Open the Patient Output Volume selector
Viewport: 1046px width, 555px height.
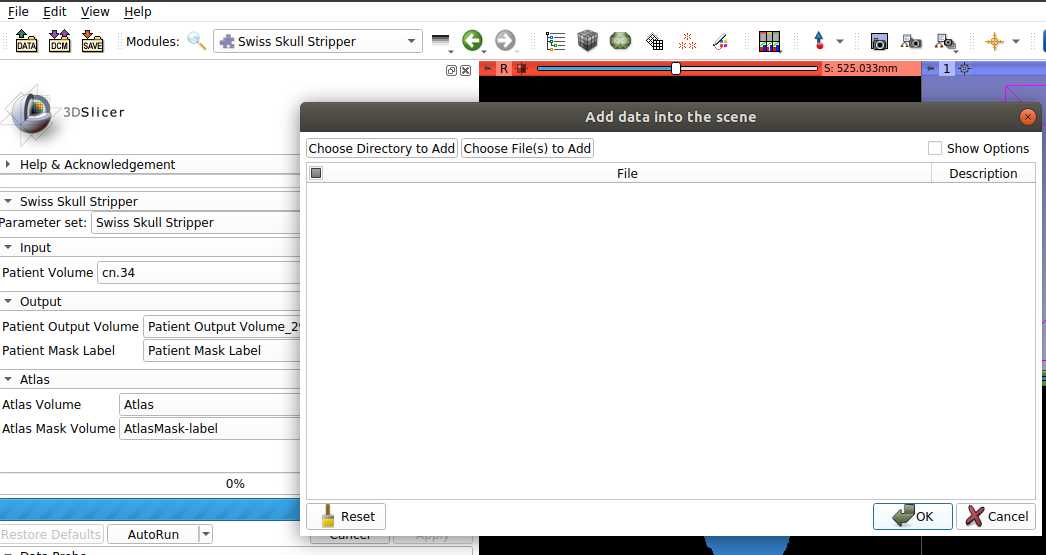(222, 326)
